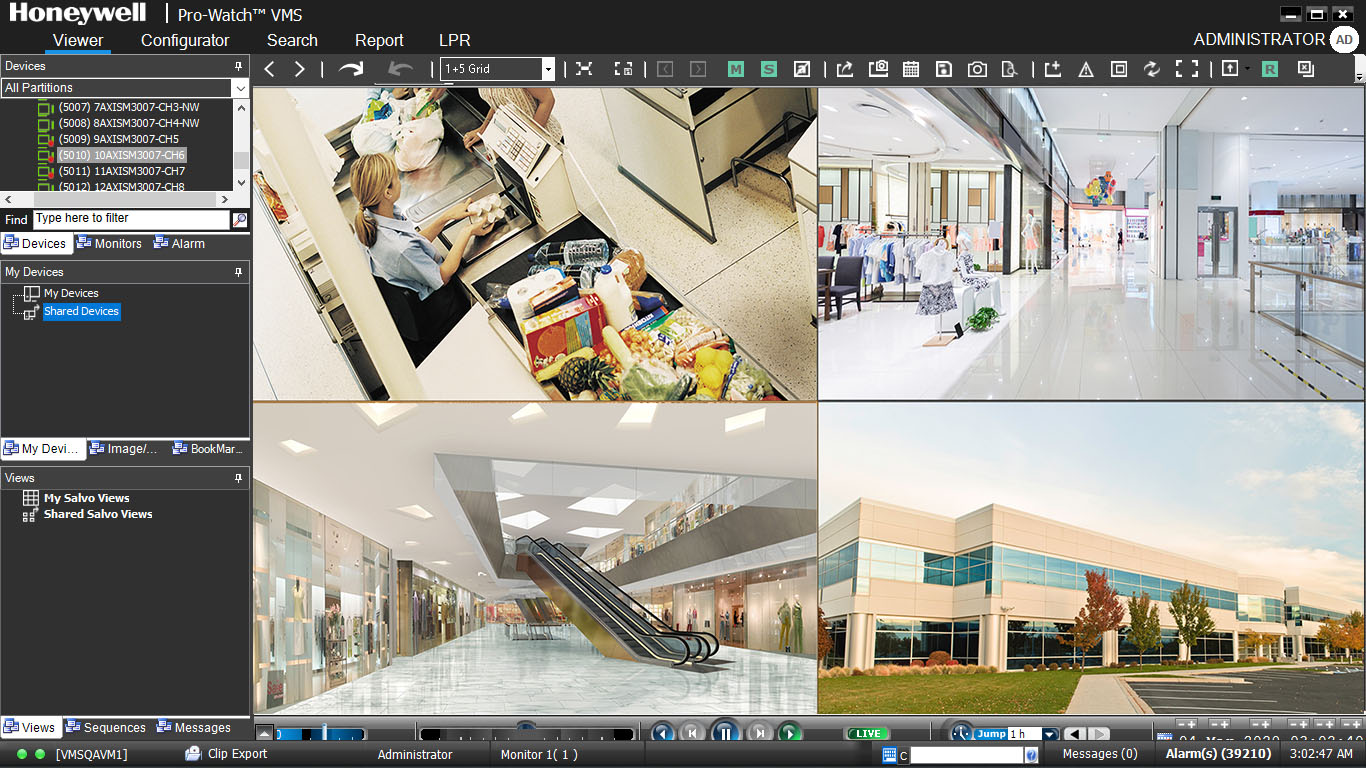This screenshot has height=768, width=1366.
Task: Click Messages (0) in status bar
Action: coord(1099,754)
